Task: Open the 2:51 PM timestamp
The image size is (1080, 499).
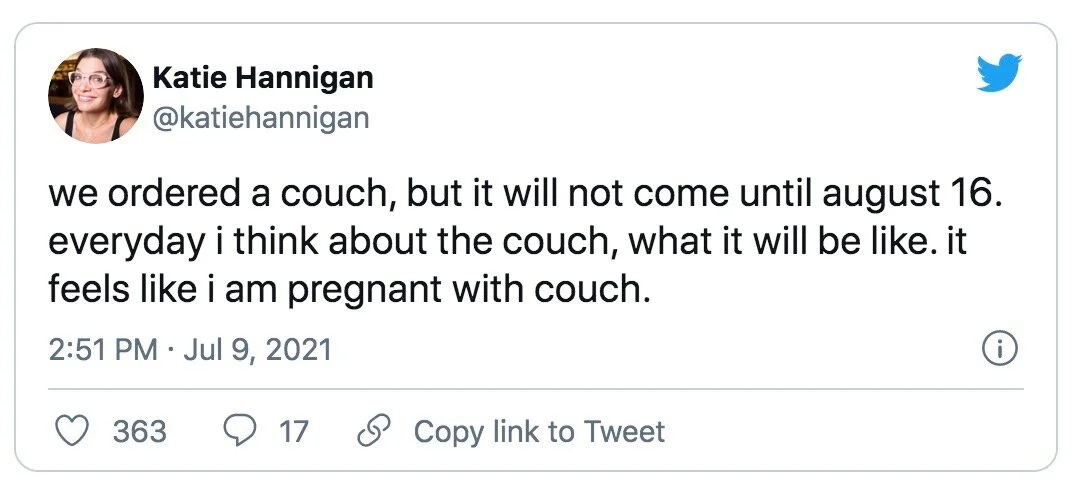Action: [x=103, y=350]
